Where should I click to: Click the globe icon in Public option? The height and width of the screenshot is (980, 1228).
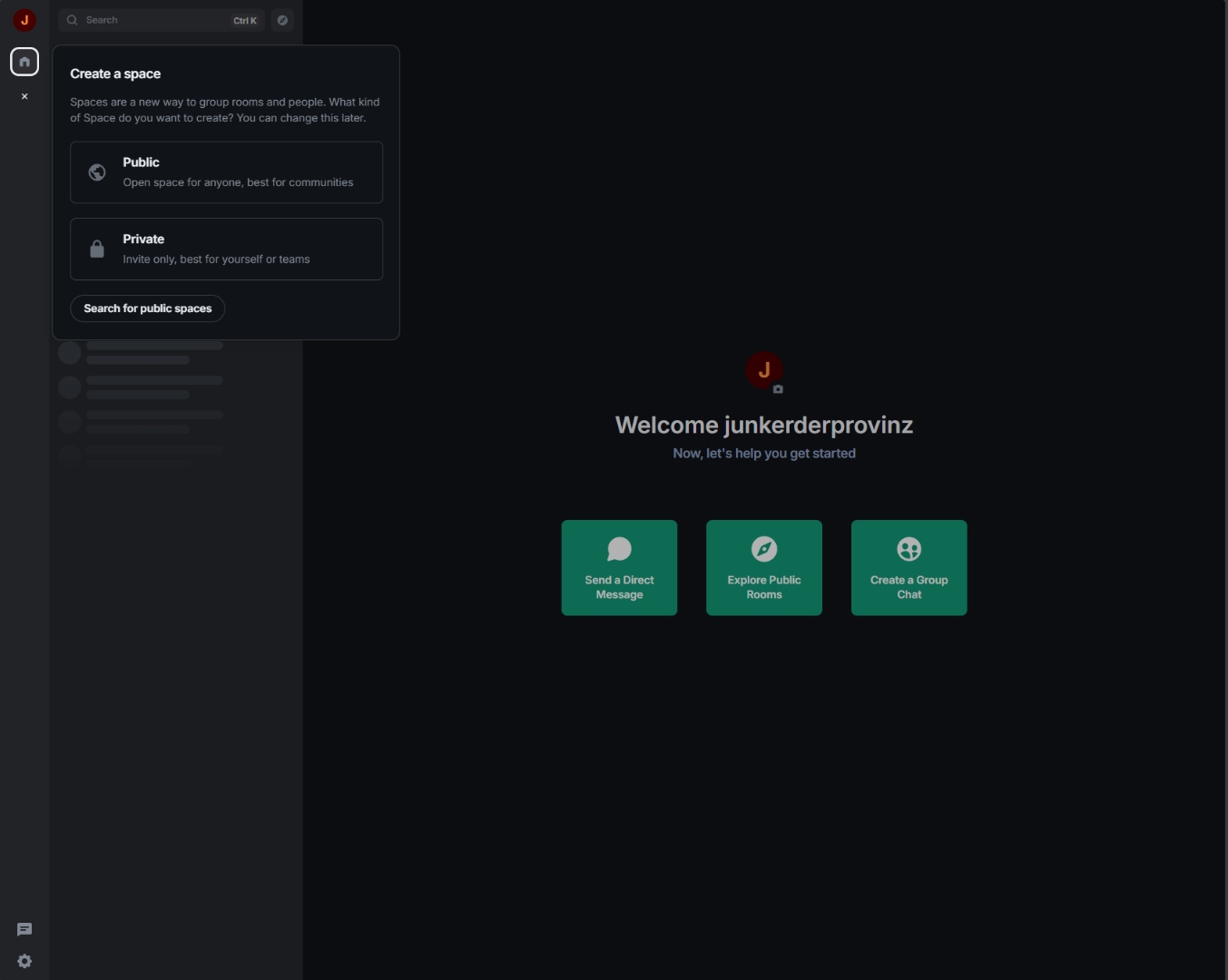pyautogui.click(x=97, y=172)
